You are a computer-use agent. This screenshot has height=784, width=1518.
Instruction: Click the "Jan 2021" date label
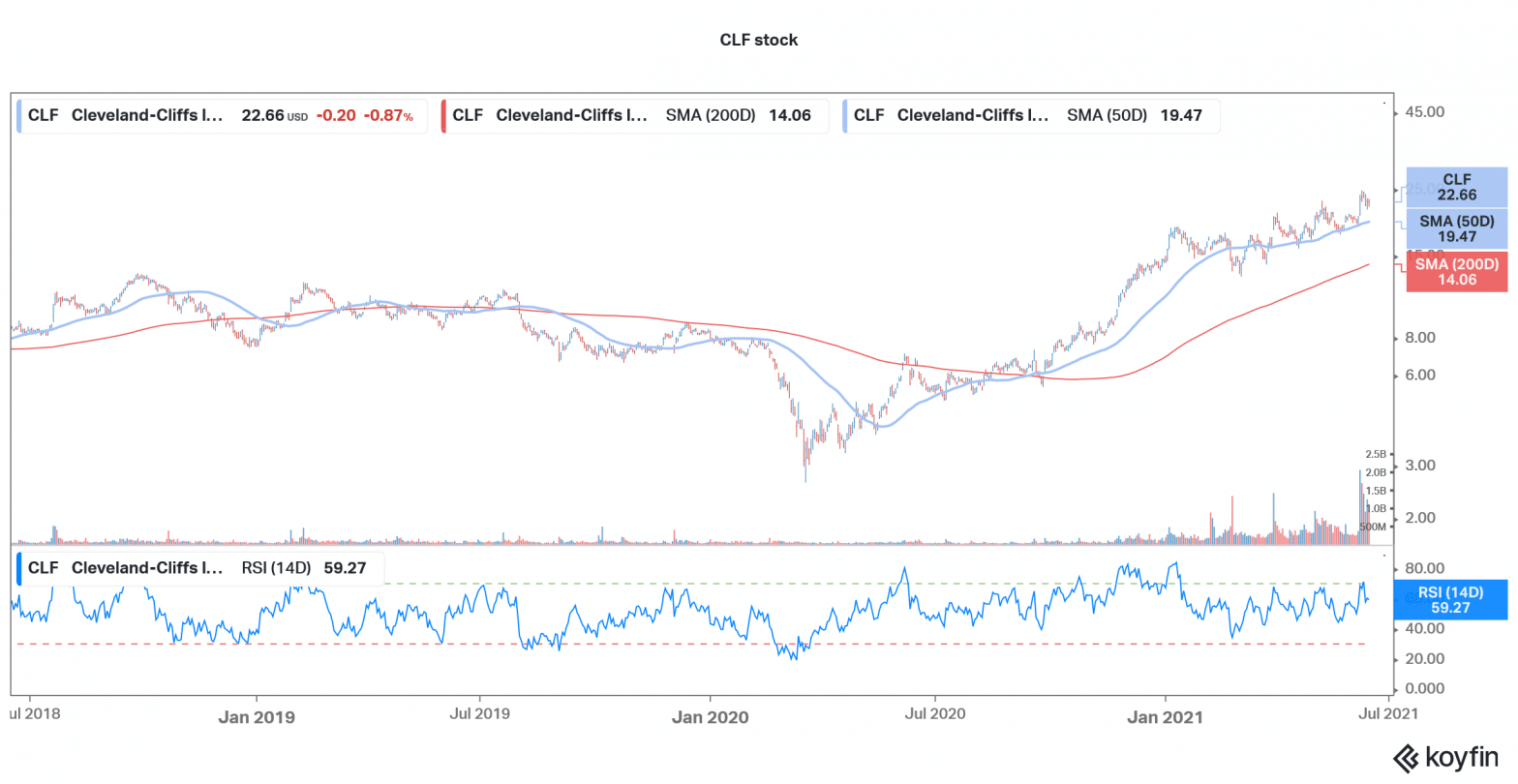[1165, 717]
